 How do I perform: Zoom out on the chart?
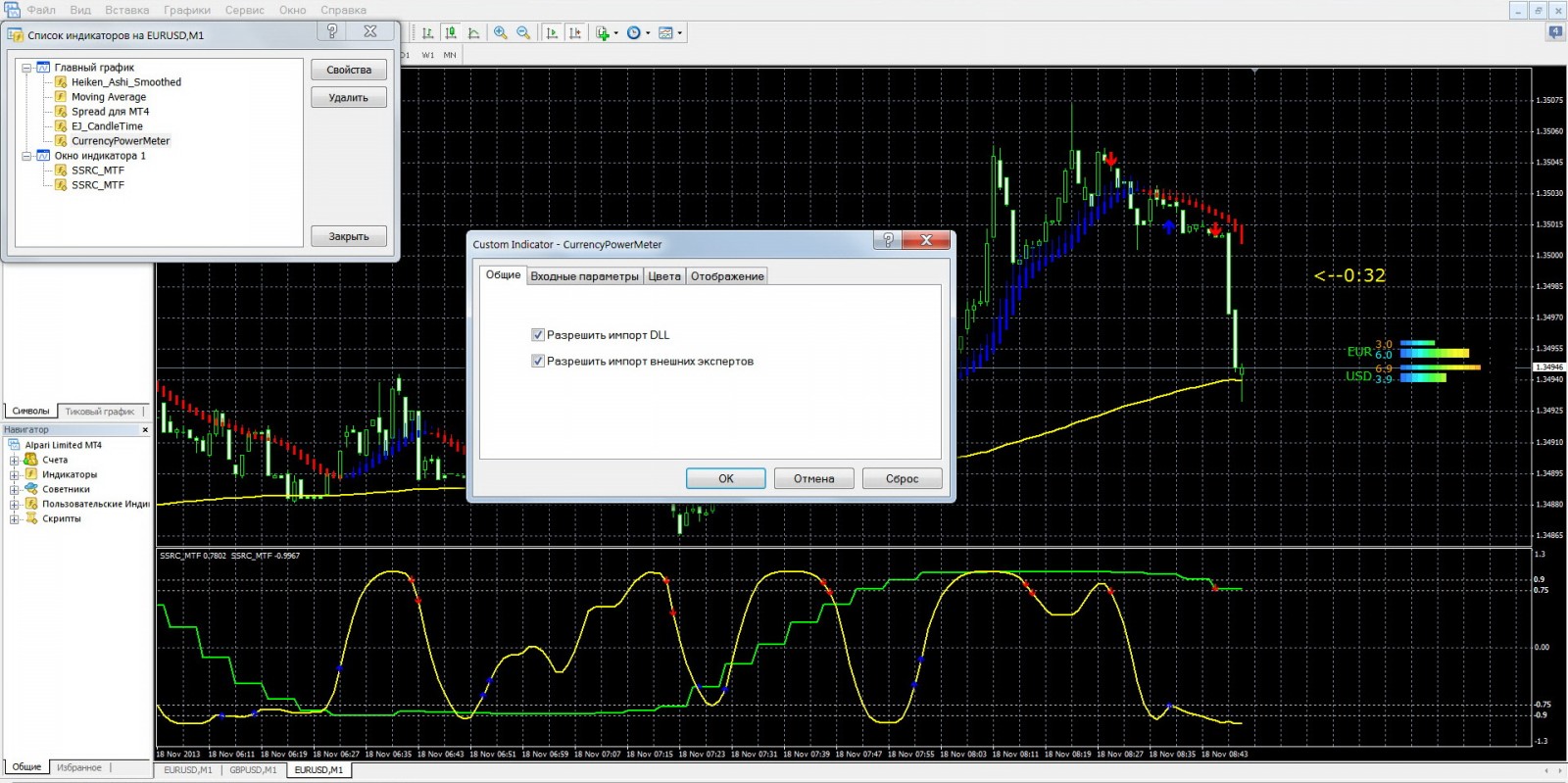[523, 32]
